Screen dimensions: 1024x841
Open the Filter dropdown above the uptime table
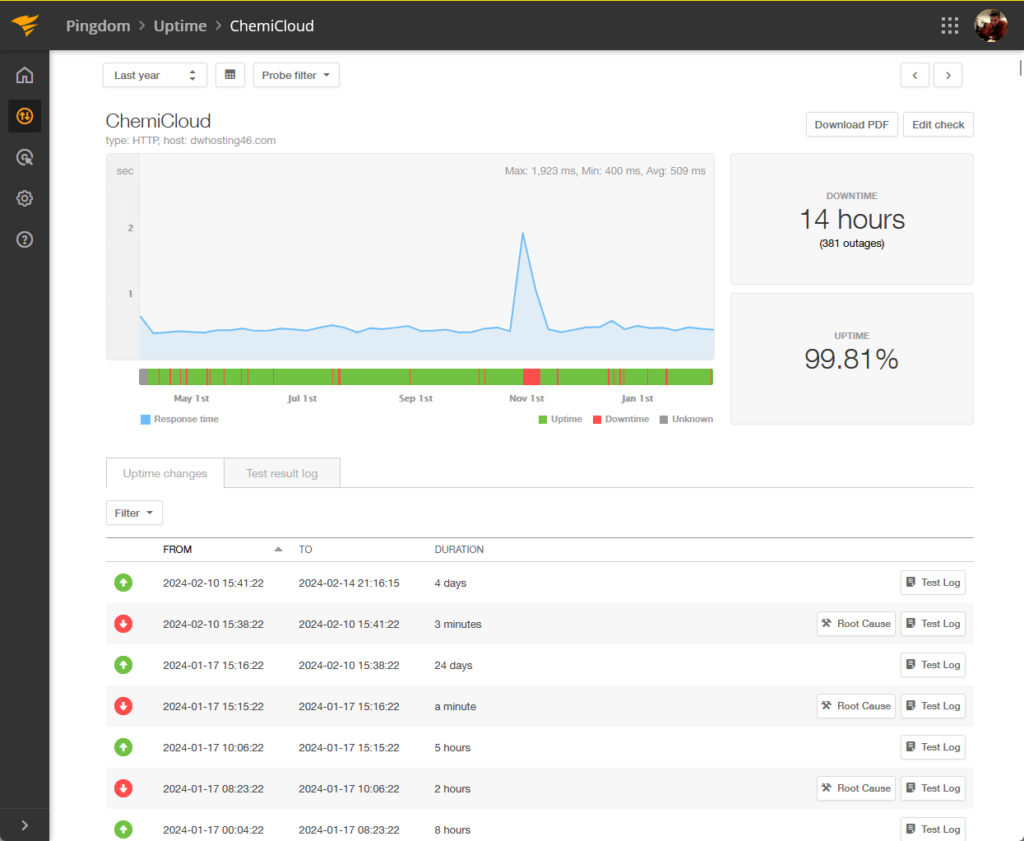pyautogui.click(x=133, y=512)
